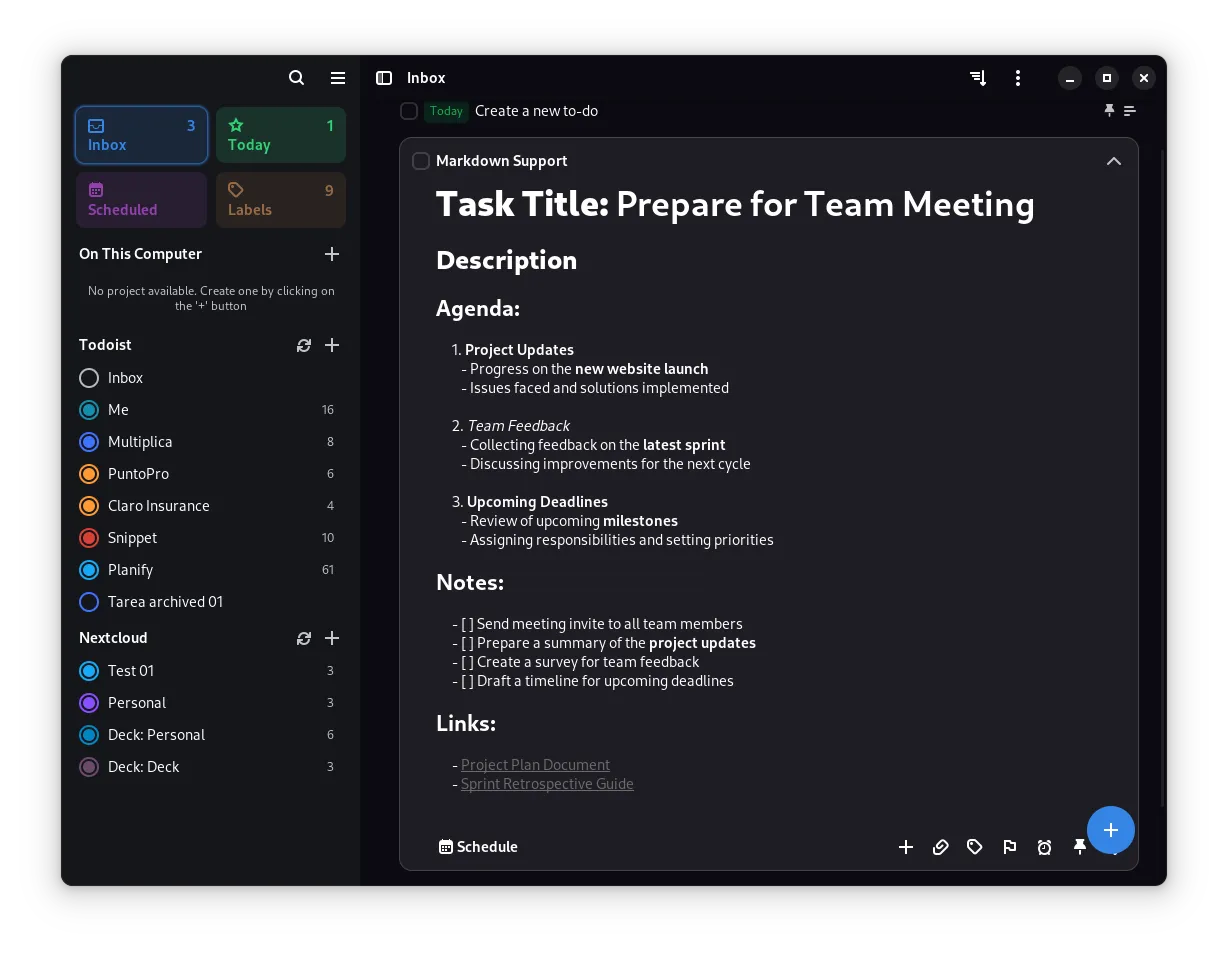Set priority with the flag icon
Viewport: 1228px width, 953px height.
coord(1010,847)
